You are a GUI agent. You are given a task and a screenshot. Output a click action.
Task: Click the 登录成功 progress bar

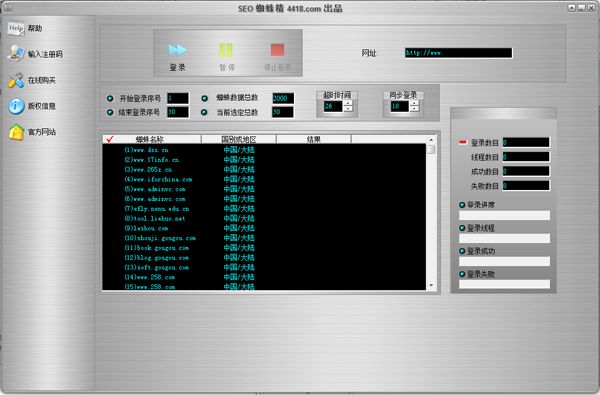504,261
